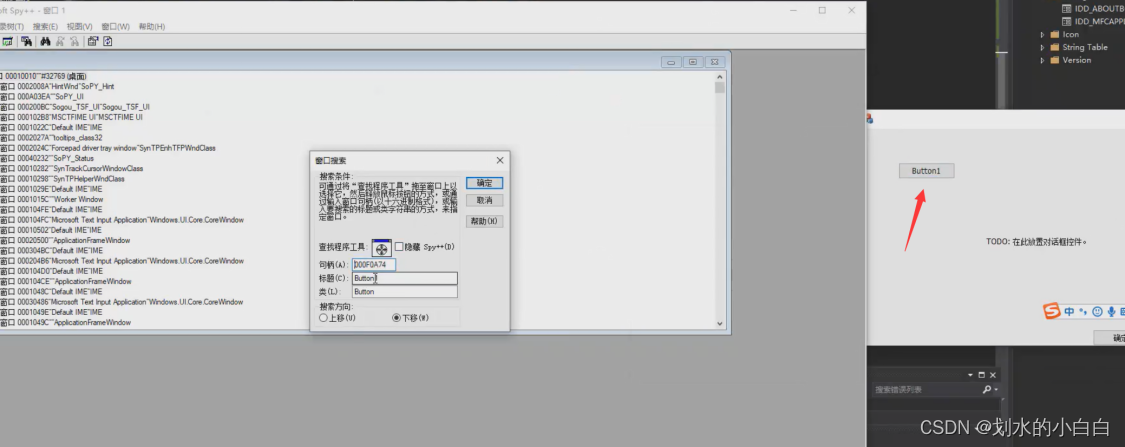Select row 00020500 ApplicationFrameWindow
This screenshot has height=447, width=1125.
pyautogui.click(x=65, y=240)
